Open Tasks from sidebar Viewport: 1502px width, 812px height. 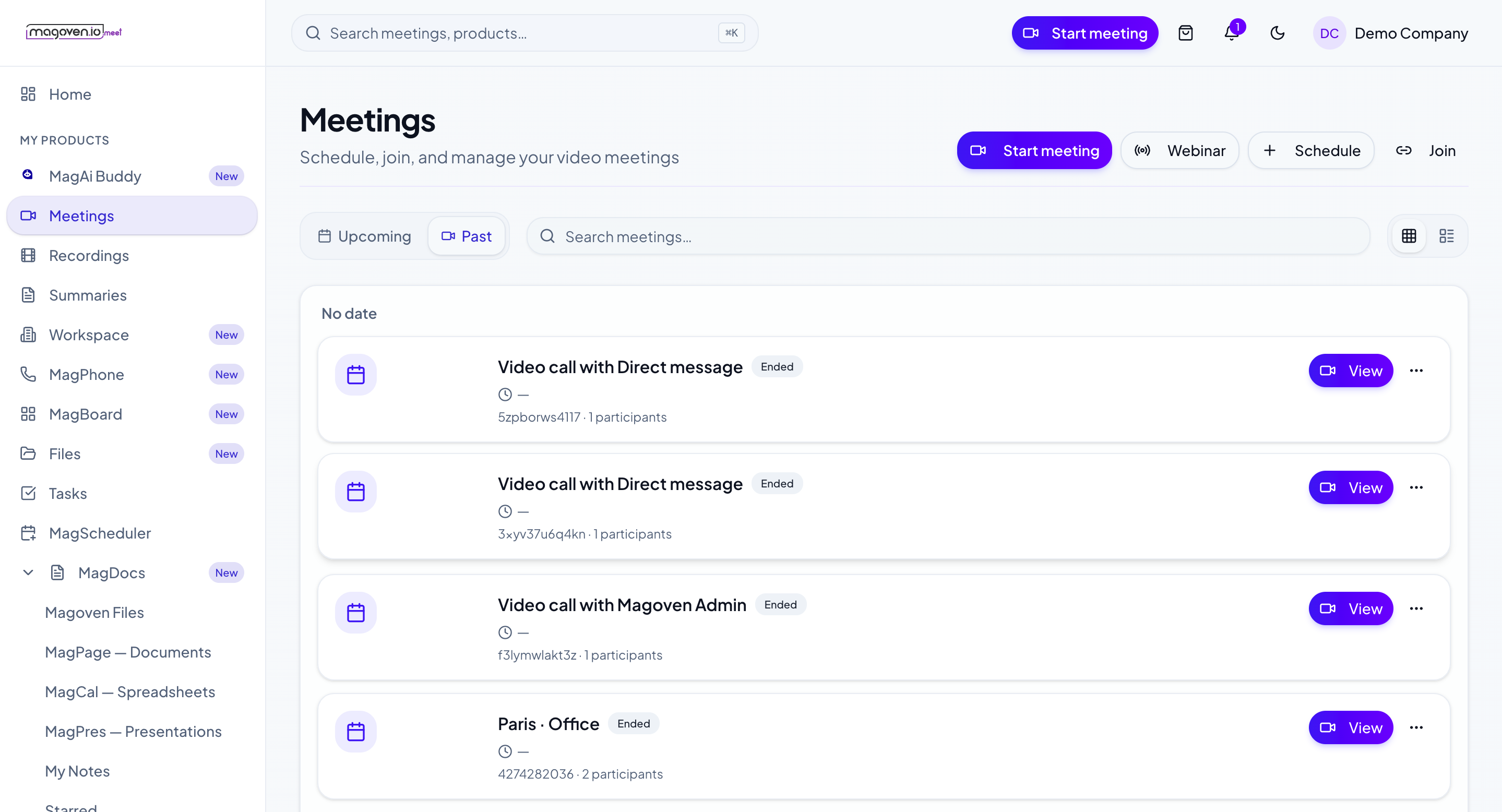[x=132, y=493]
